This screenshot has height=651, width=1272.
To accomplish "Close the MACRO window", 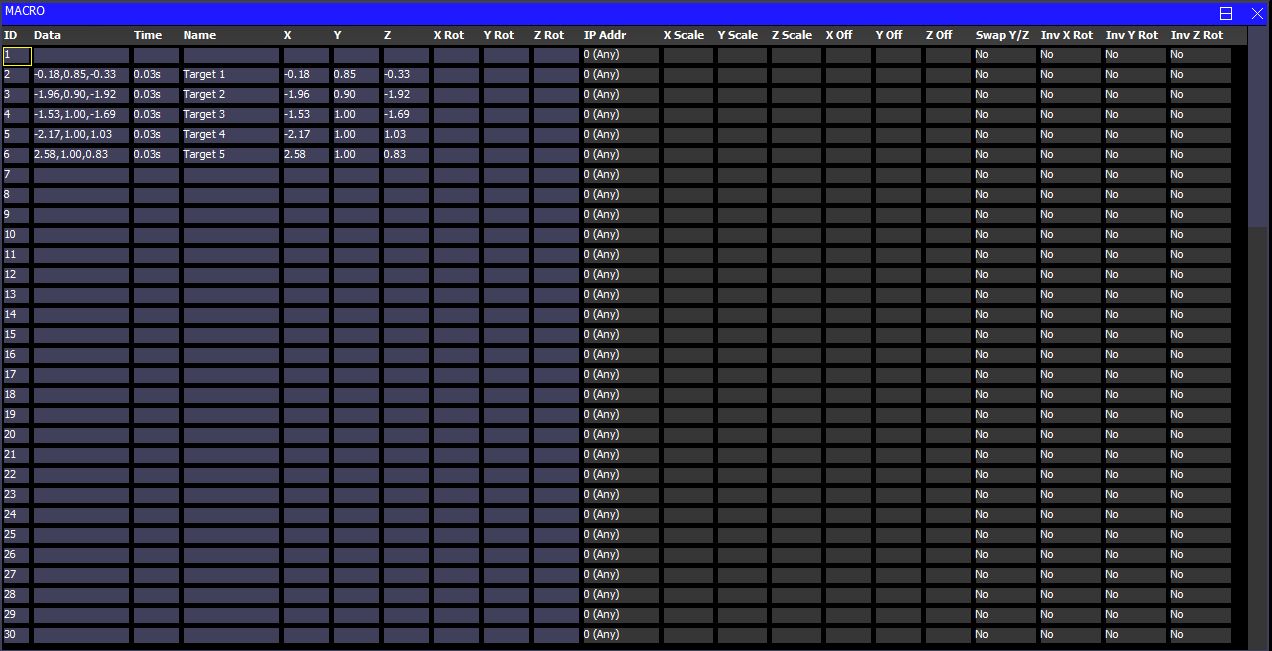I will coord(1257,14).
